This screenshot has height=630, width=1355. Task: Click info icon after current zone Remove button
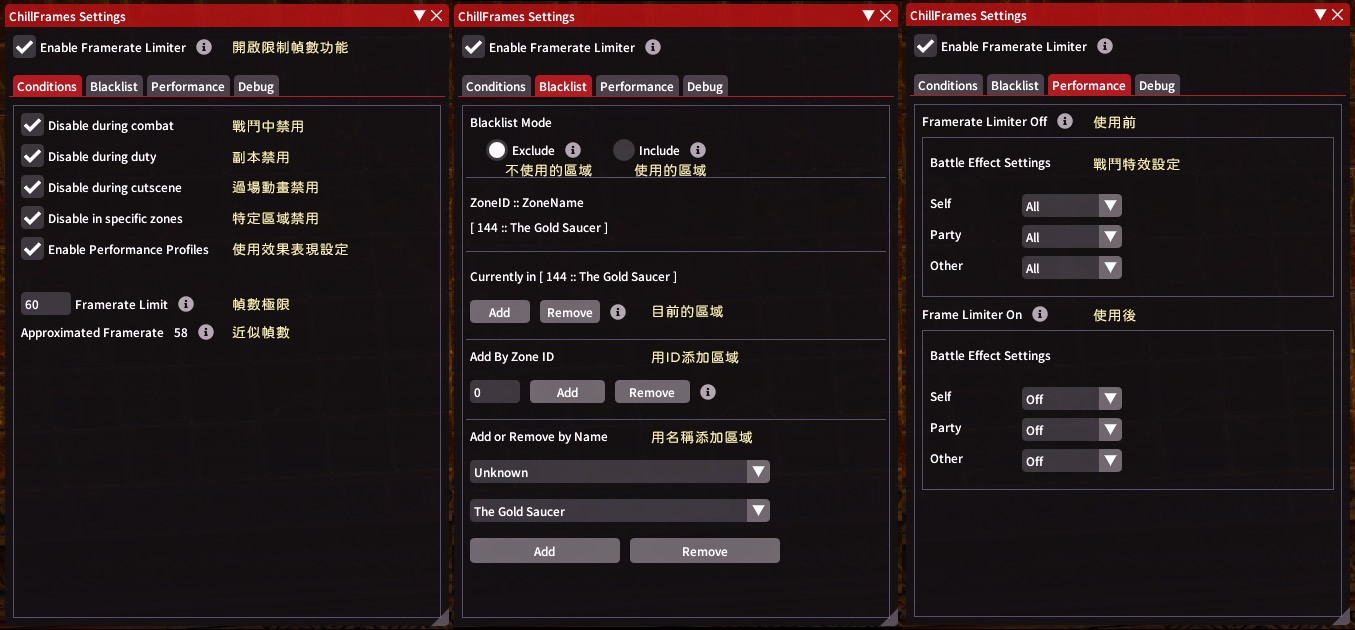coord(618,312)
